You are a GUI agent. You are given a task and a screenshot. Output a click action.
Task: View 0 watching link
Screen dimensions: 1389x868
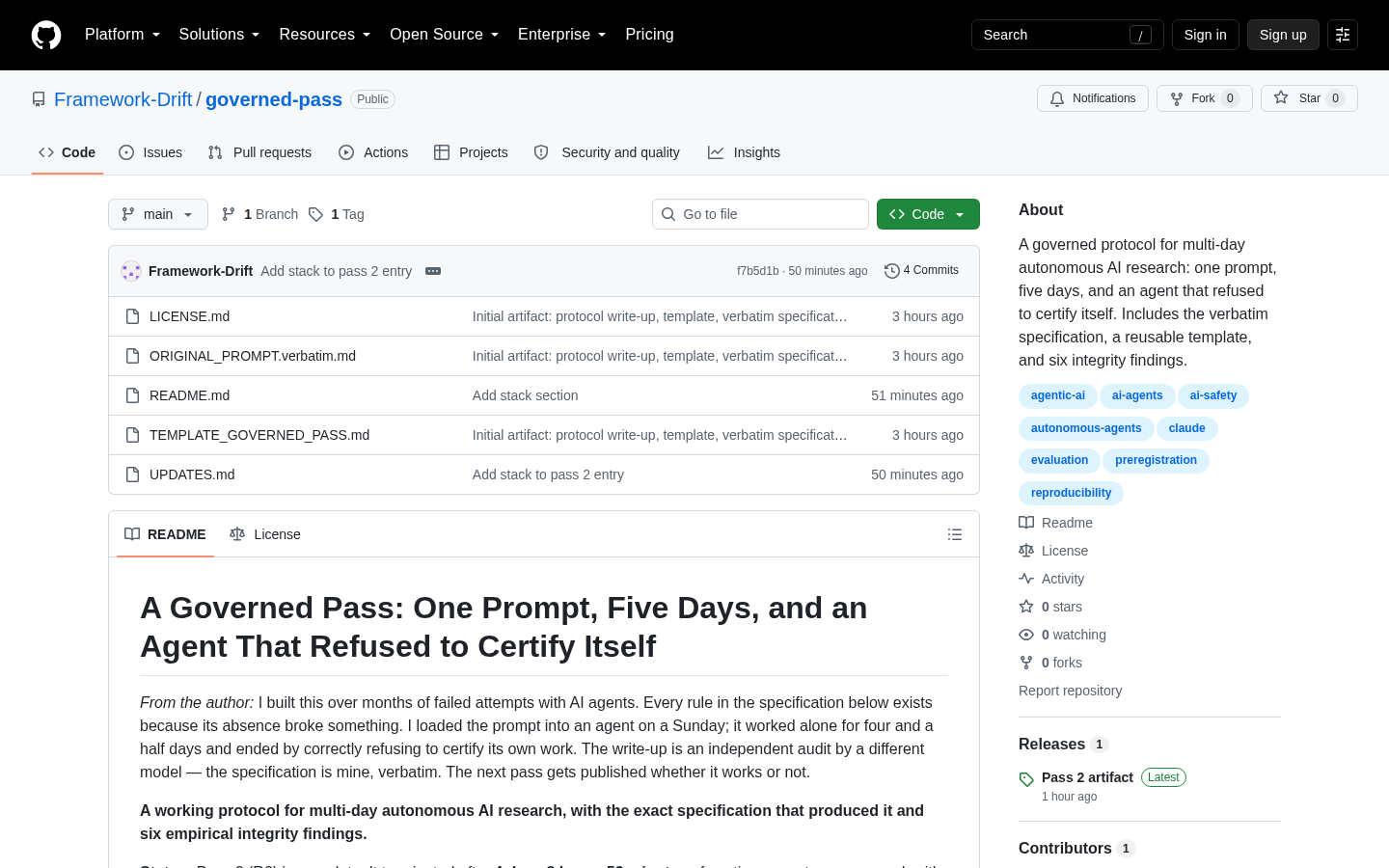pyautogui.click(x=1062, y=635)
